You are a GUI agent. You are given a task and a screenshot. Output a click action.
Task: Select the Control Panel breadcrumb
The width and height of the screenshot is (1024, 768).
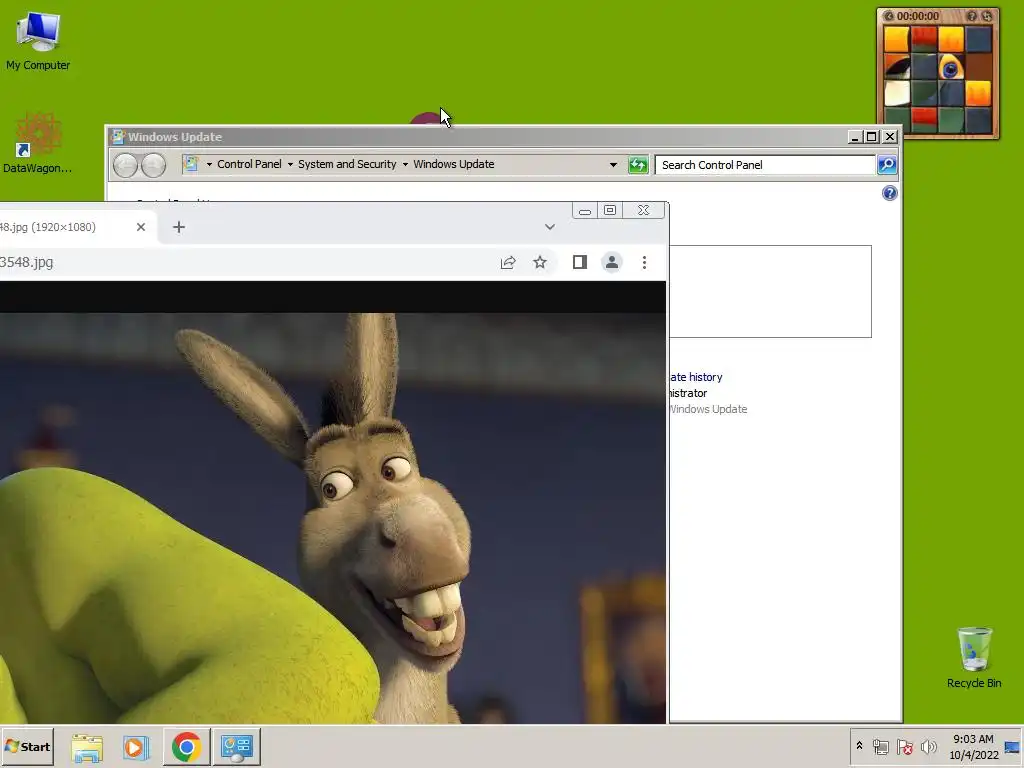pyautogui.click(x=249, y=164)
